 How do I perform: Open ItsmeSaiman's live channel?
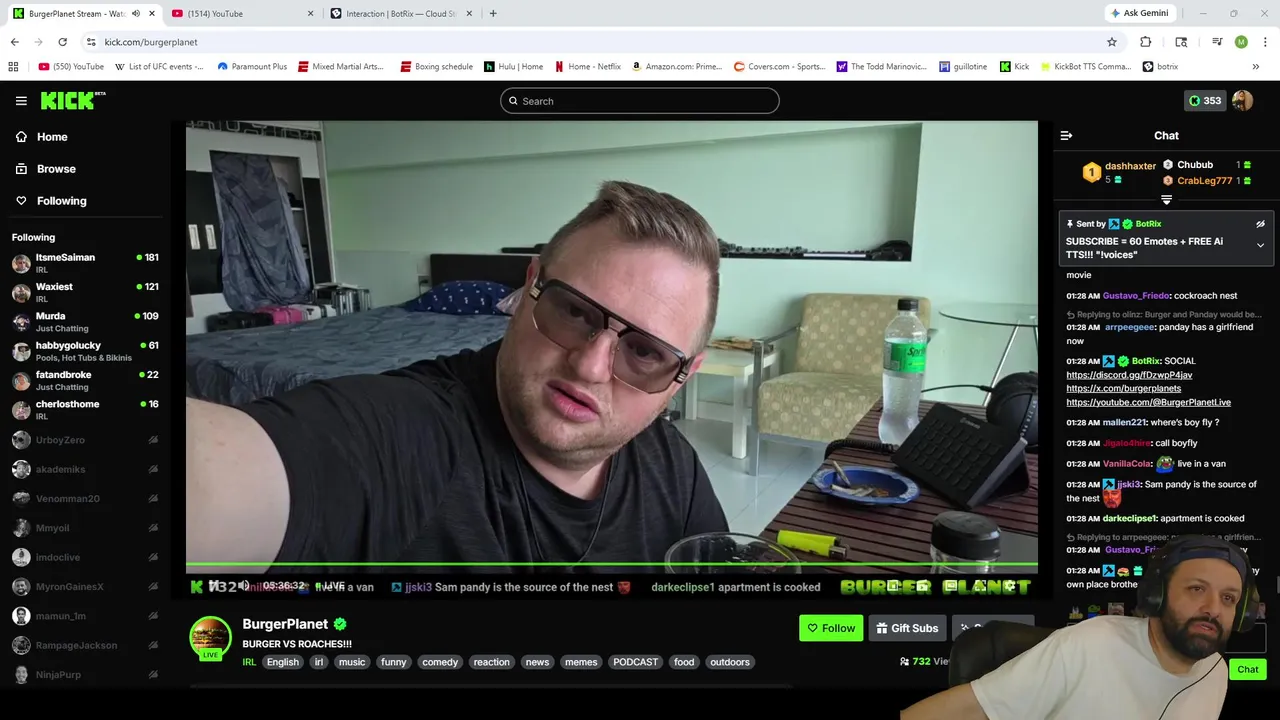(x=85, y=263)
